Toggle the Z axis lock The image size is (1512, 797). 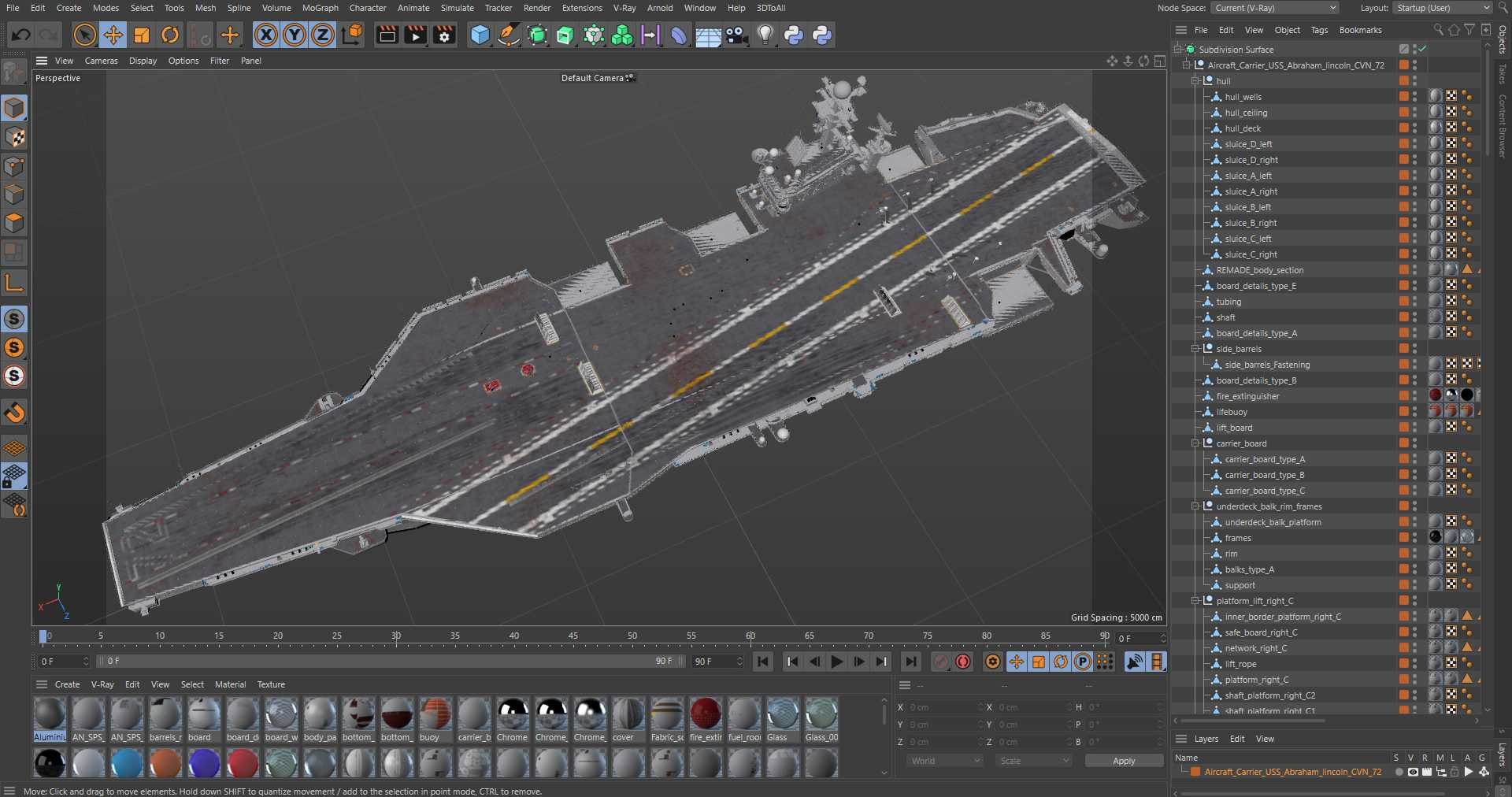[x=323, y=35]
